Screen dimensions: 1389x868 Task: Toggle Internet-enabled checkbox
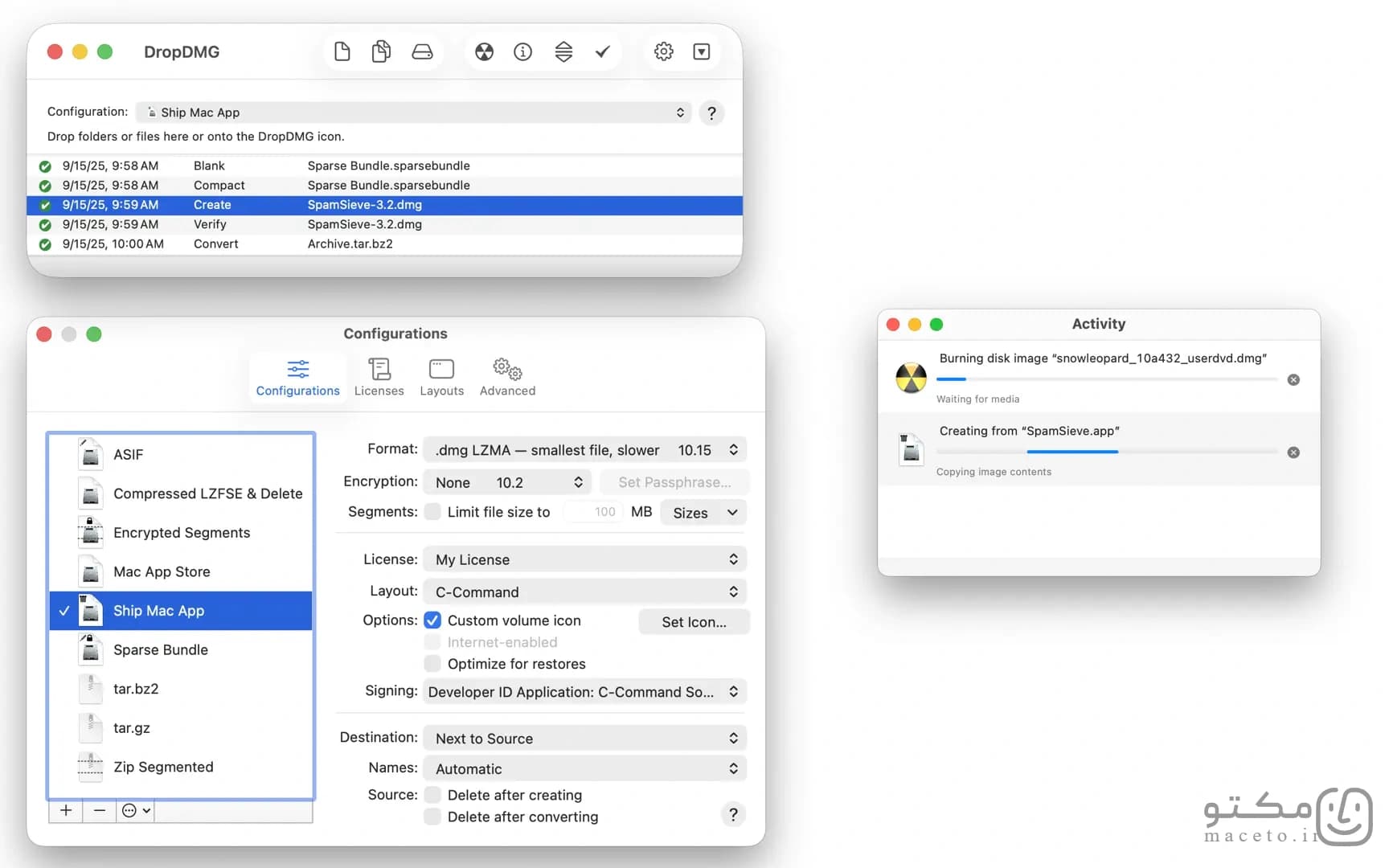pyautogui.click(x=432, y=642)
